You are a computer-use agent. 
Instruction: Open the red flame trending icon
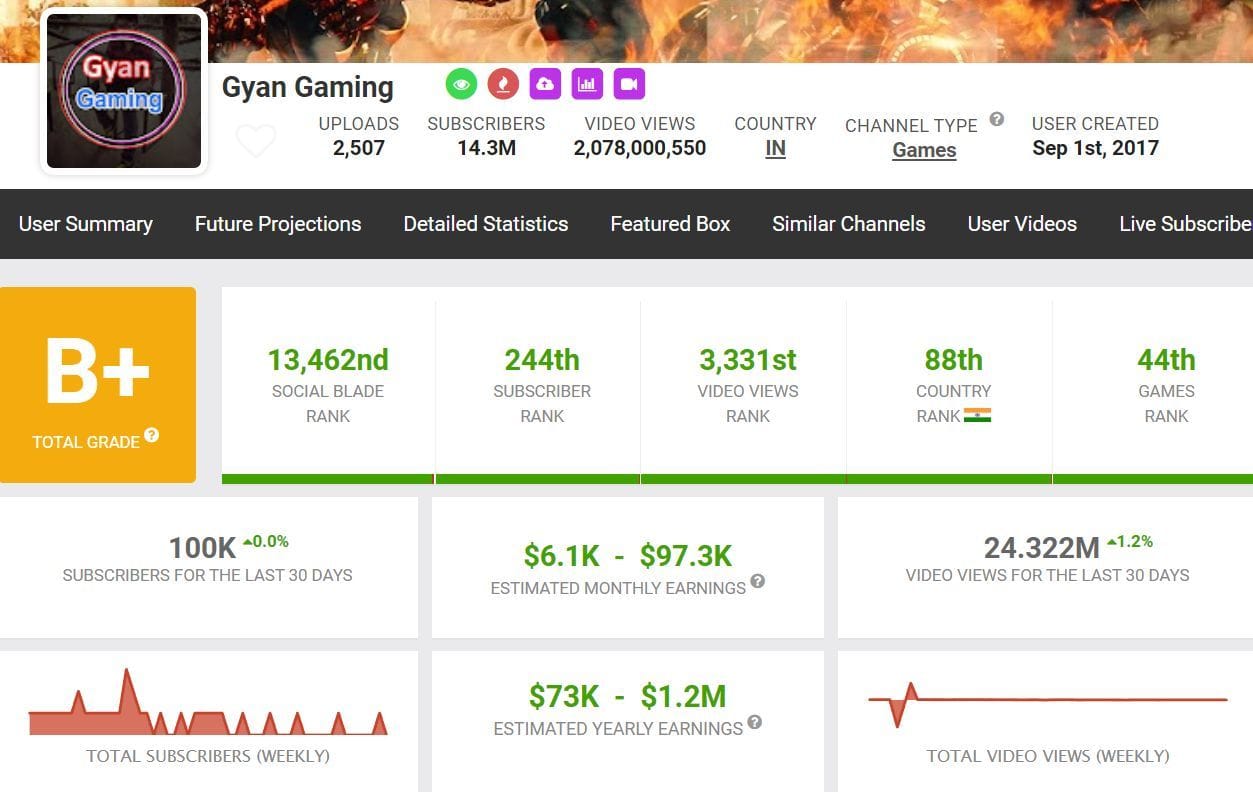(x=502, y=84)
